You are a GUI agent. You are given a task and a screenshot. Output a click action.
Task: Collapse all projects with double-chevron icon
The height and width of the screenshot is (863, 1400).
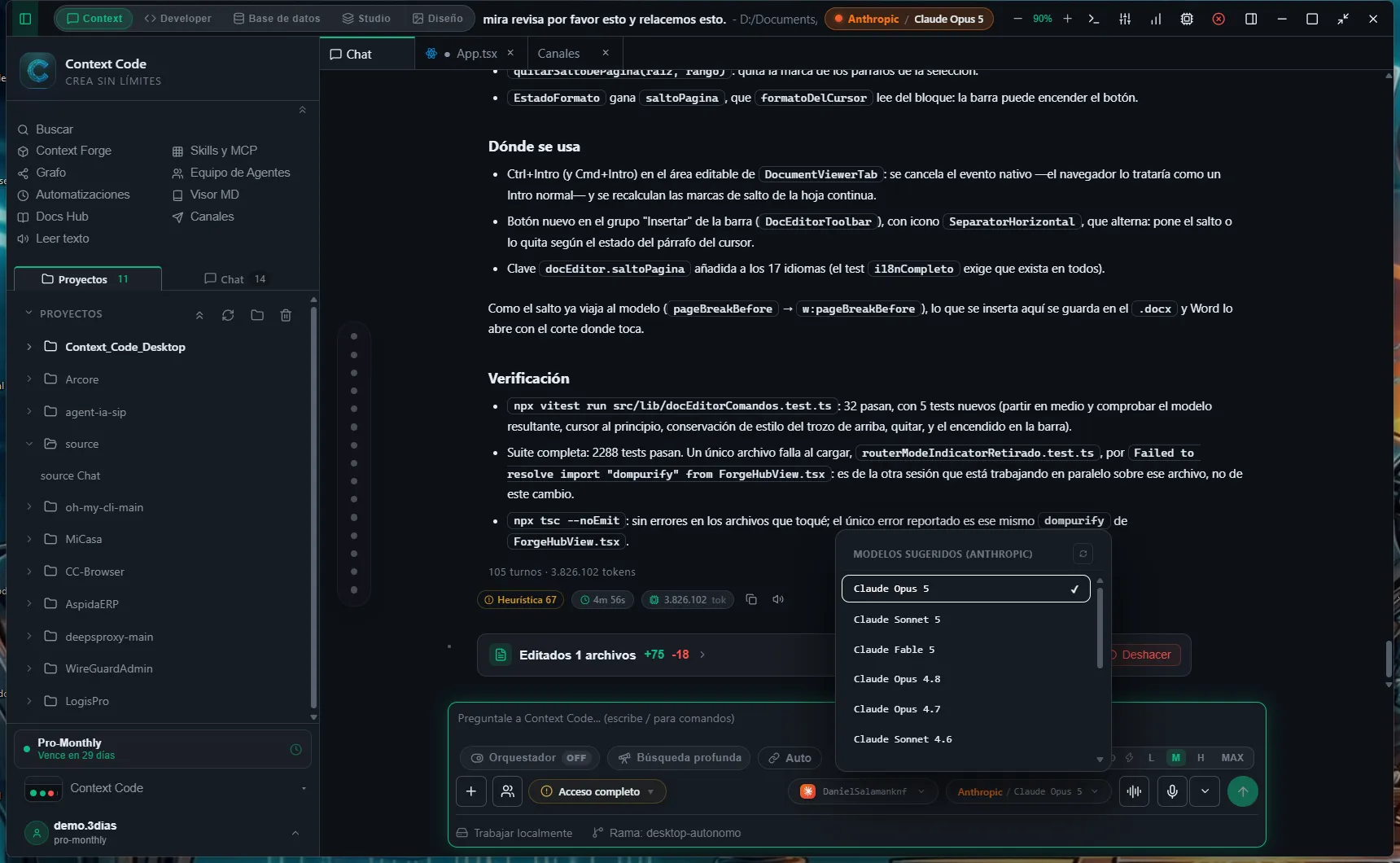click(x=199, y=315)
